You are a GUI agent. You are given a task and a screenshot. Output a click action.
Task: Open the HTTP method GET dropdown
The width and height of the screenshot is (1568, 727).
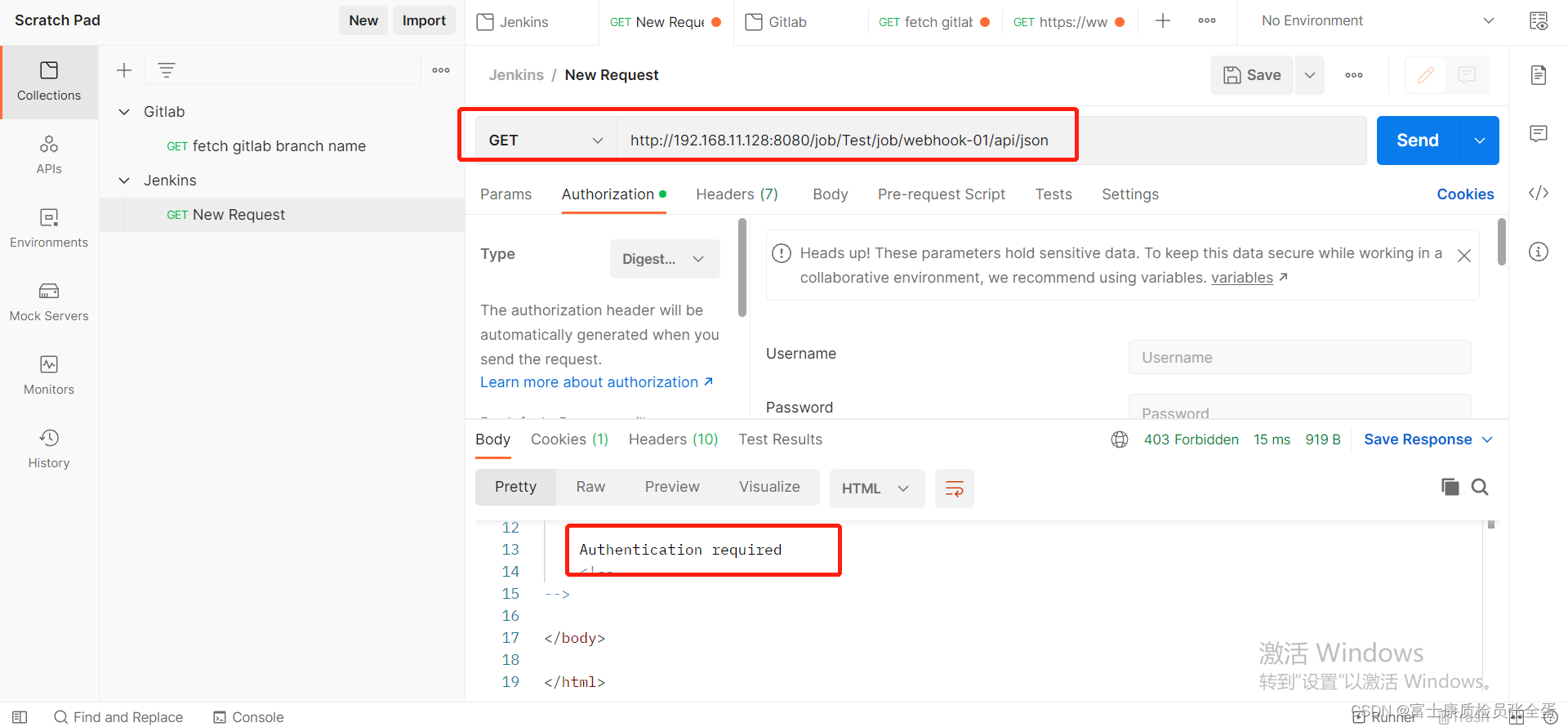pyautogui.click(x=546, y=140)
